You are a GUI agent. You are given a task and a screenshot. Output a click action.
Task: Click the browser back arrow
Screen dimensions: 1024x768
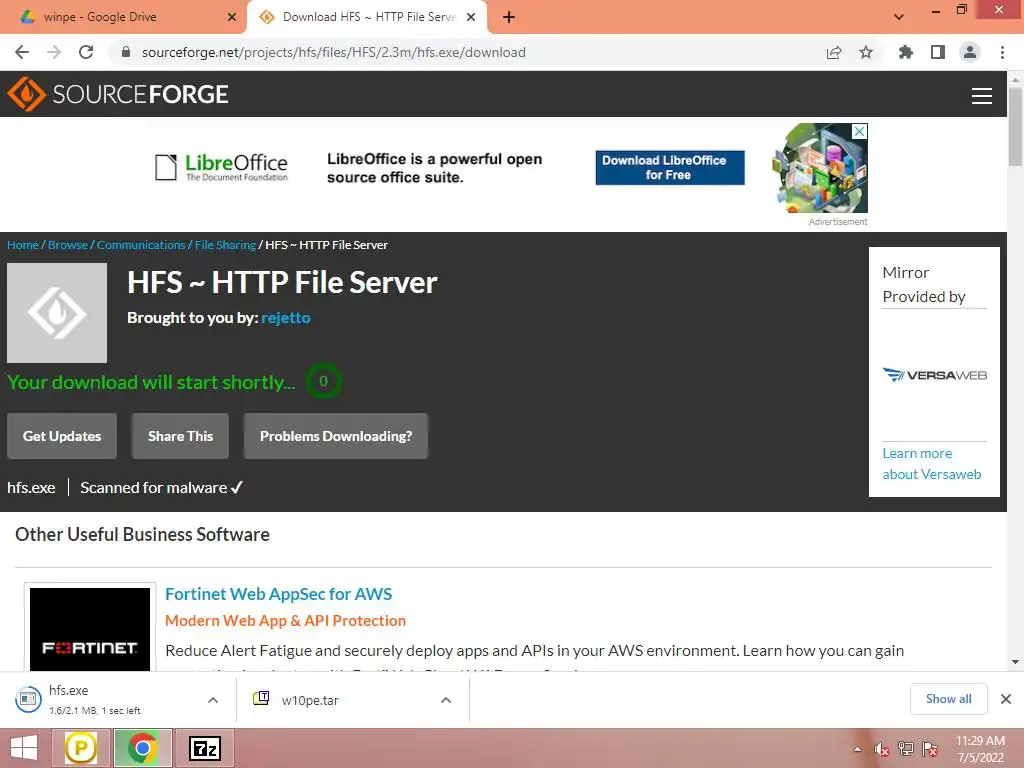coord(22,52)
